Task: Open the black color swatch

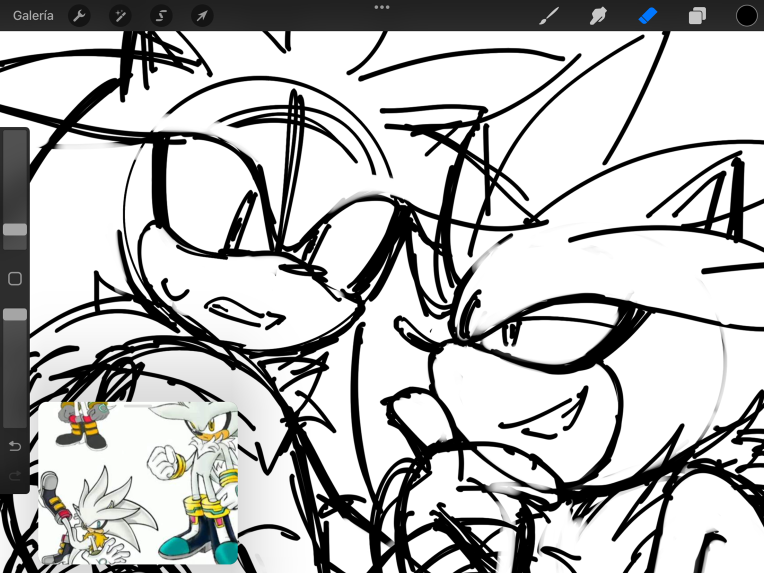Action: (x=746, y=16)
